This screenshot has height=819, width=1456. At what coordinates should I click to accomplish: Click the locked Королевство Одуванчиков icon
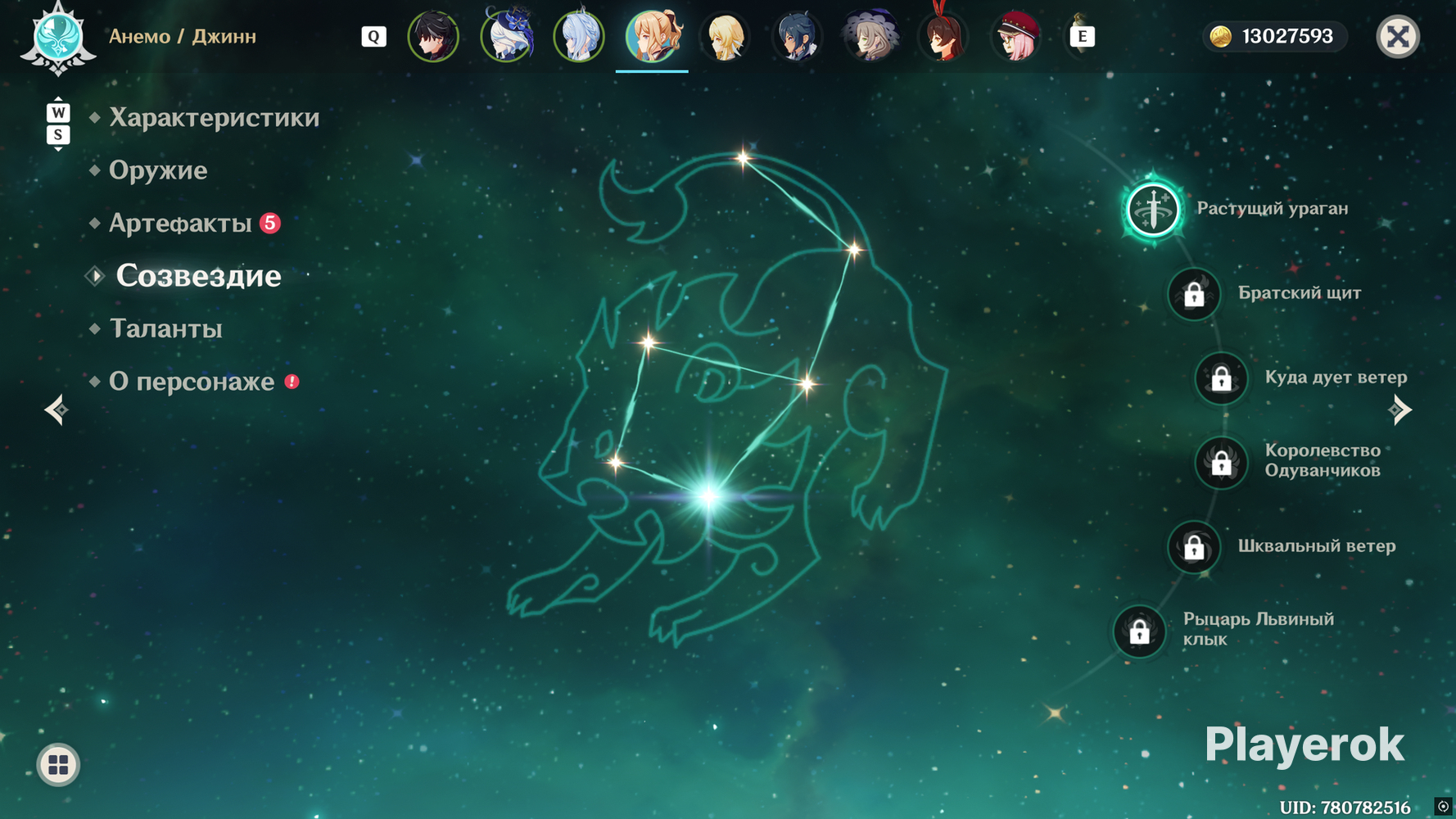click(1221, 462)
